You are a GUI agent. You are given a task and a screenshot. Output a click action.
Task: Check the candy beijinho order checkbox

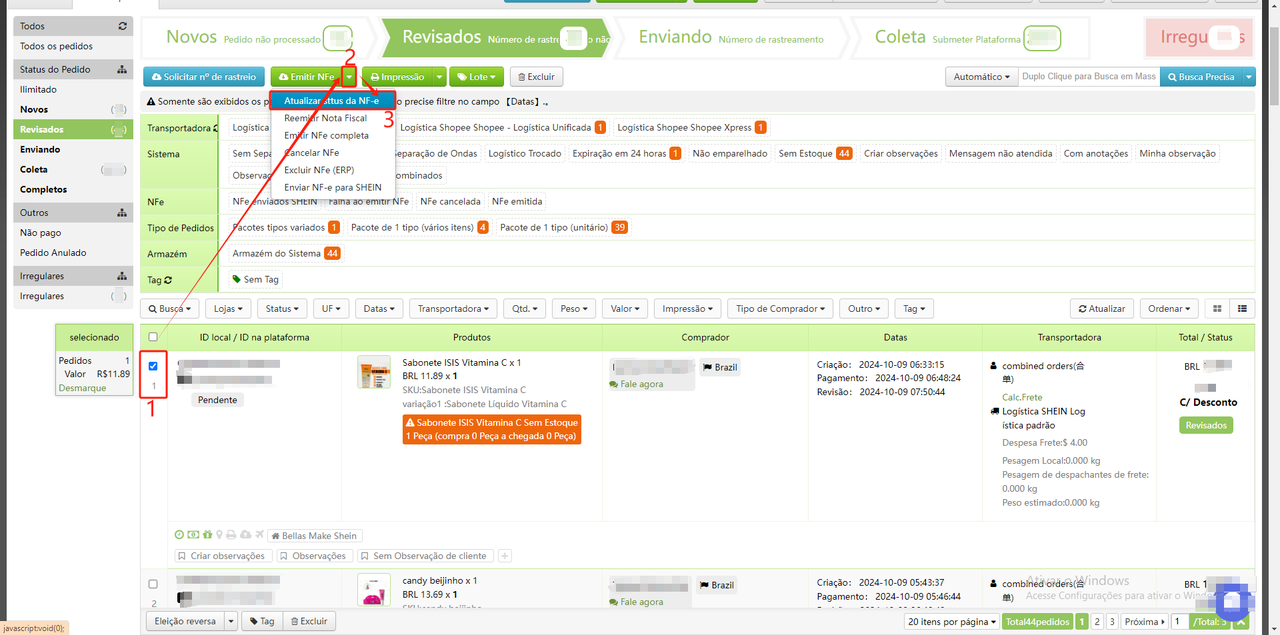[152, 584]
